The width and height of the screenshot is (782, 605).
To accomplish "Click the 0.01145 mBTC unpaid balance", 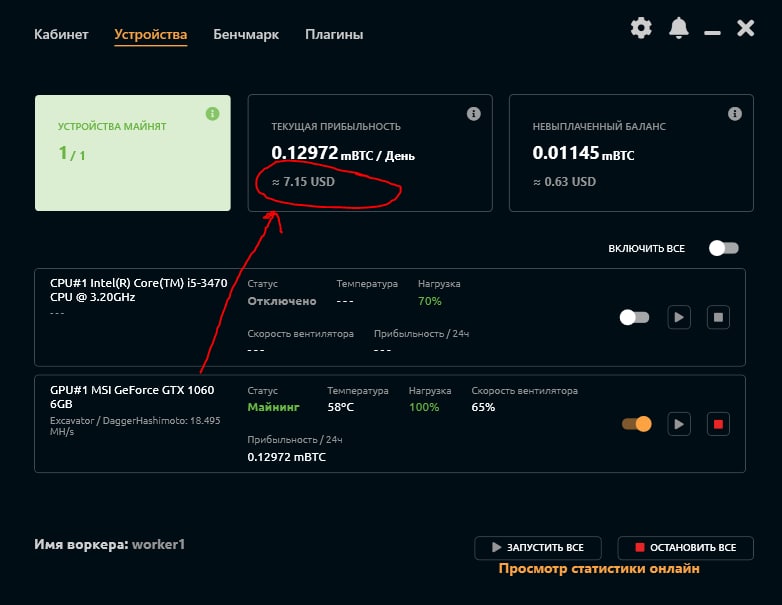I will pos(583,153).
